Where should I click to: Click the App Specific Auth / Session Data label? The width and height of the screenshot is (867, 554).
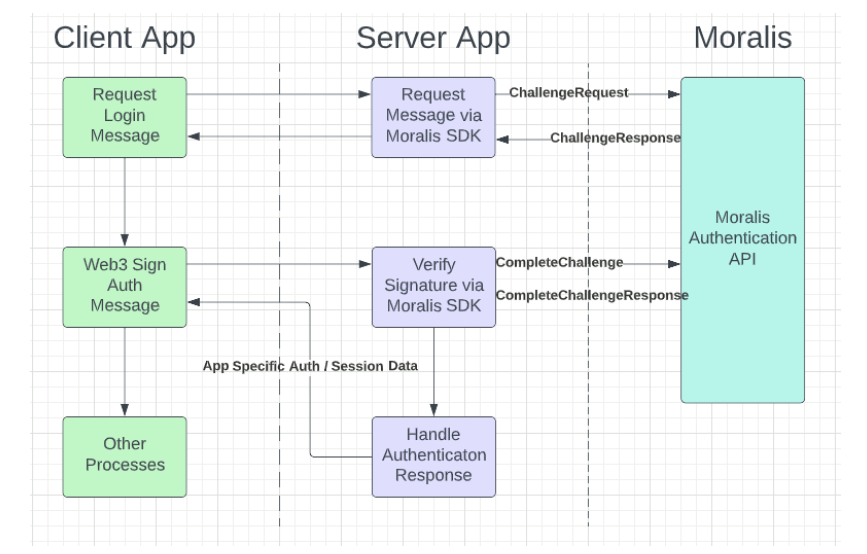pos(310,366)
